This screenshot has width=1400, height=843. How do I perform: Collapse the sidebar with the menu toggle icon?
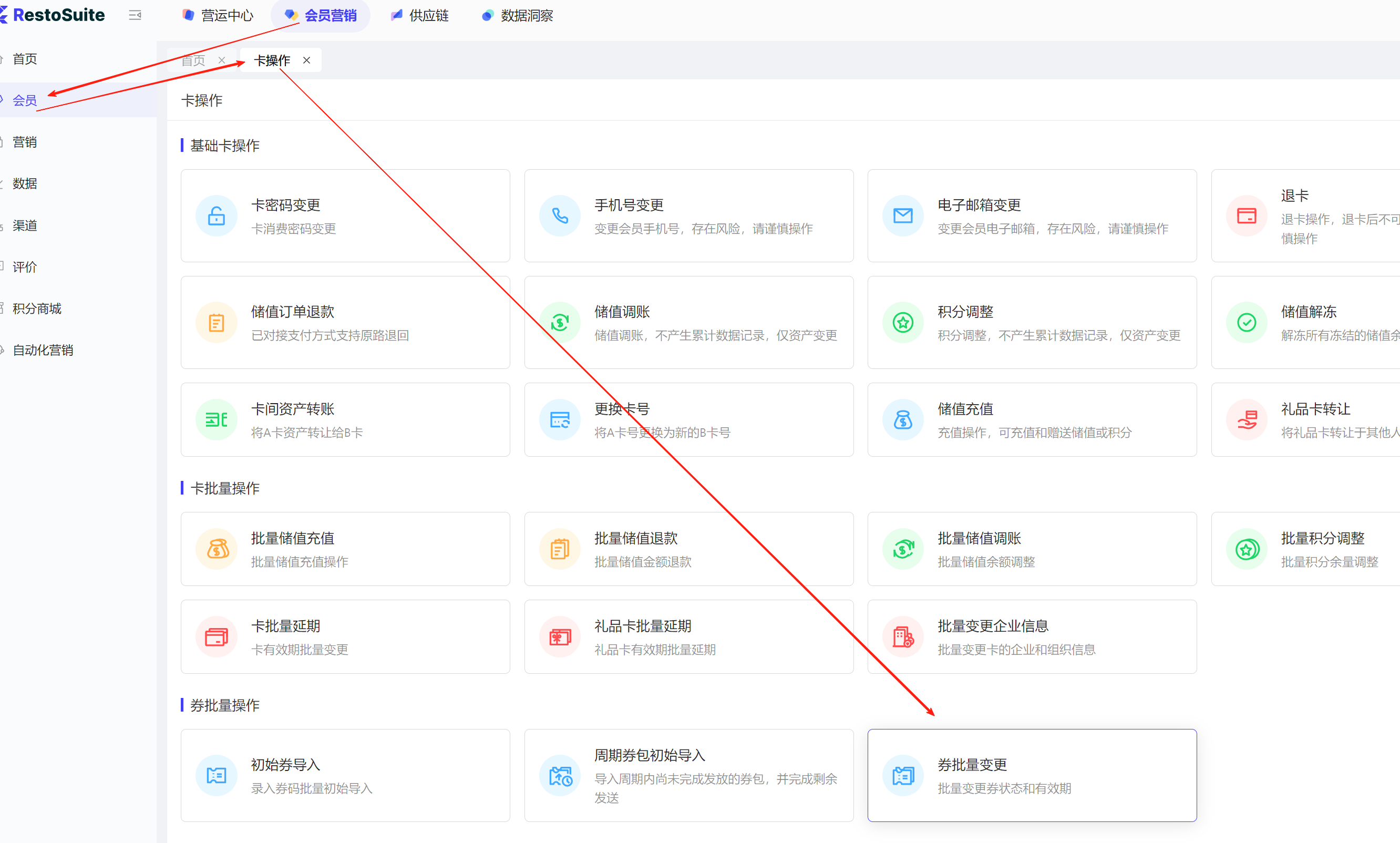[135, 15]
